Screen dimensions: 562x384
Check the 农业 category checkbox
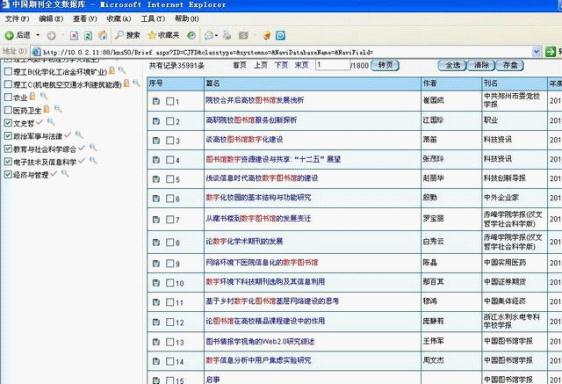[x=8, y=97]
